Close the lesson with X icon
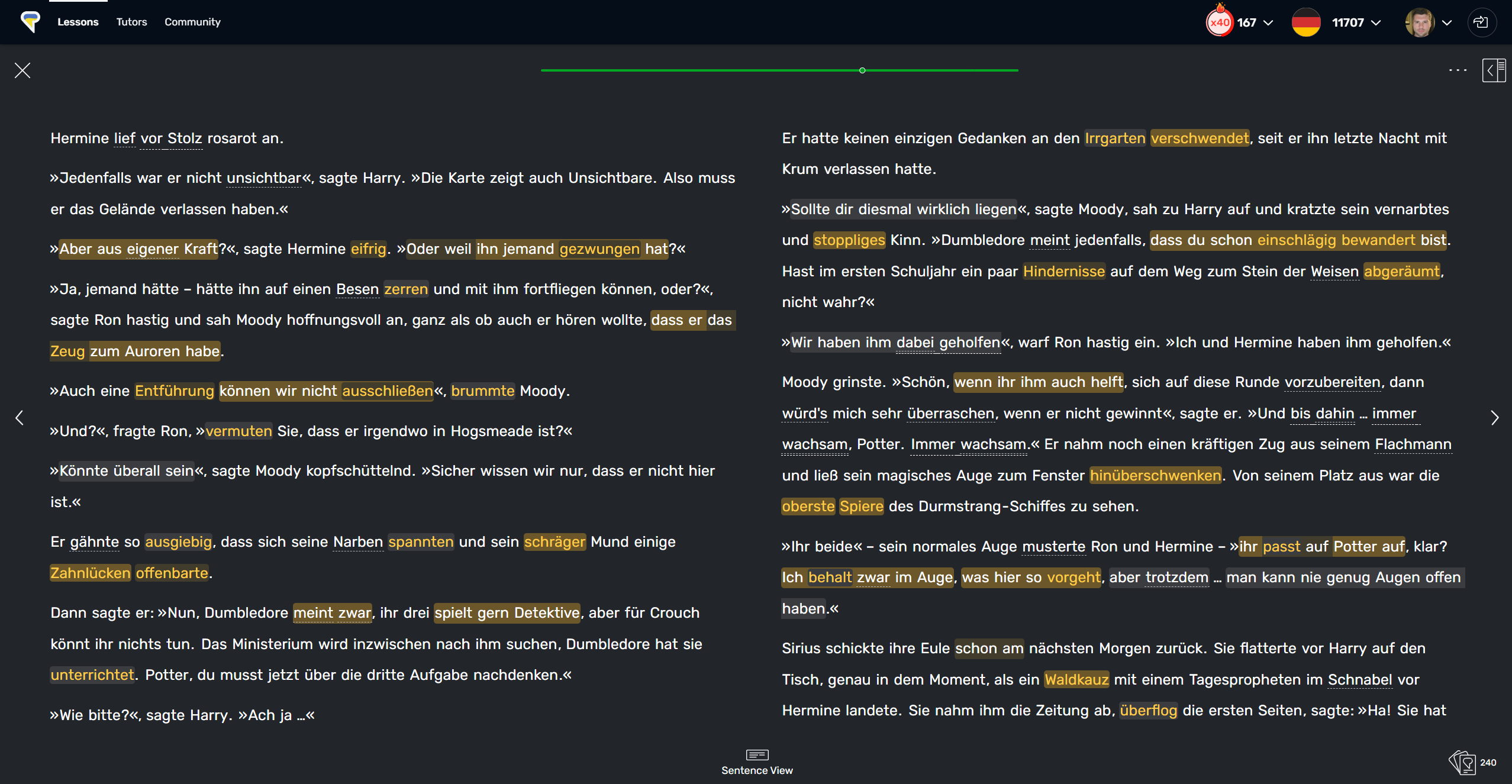This screenshot has width=1512, height=784. (22, 70)
